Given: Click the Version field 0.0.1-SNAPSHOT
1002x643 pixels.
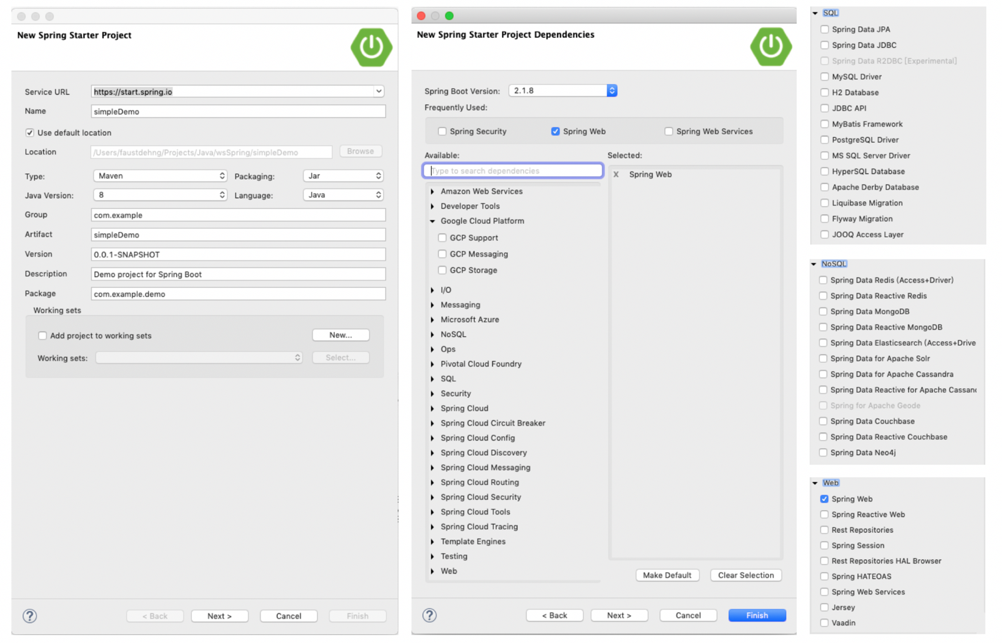Looking at the screenshot, I should click(238, 254).
